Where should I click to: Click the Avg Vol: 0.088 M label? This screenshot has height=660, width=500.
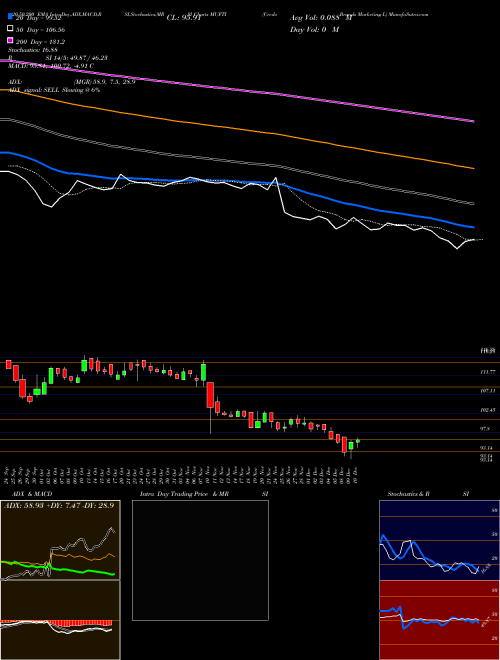320,18
